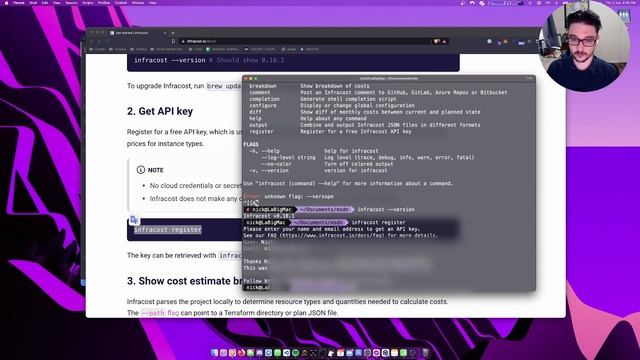Close the Infracost browser tab
Screen dimensions: 640x360
pos(165,33)
